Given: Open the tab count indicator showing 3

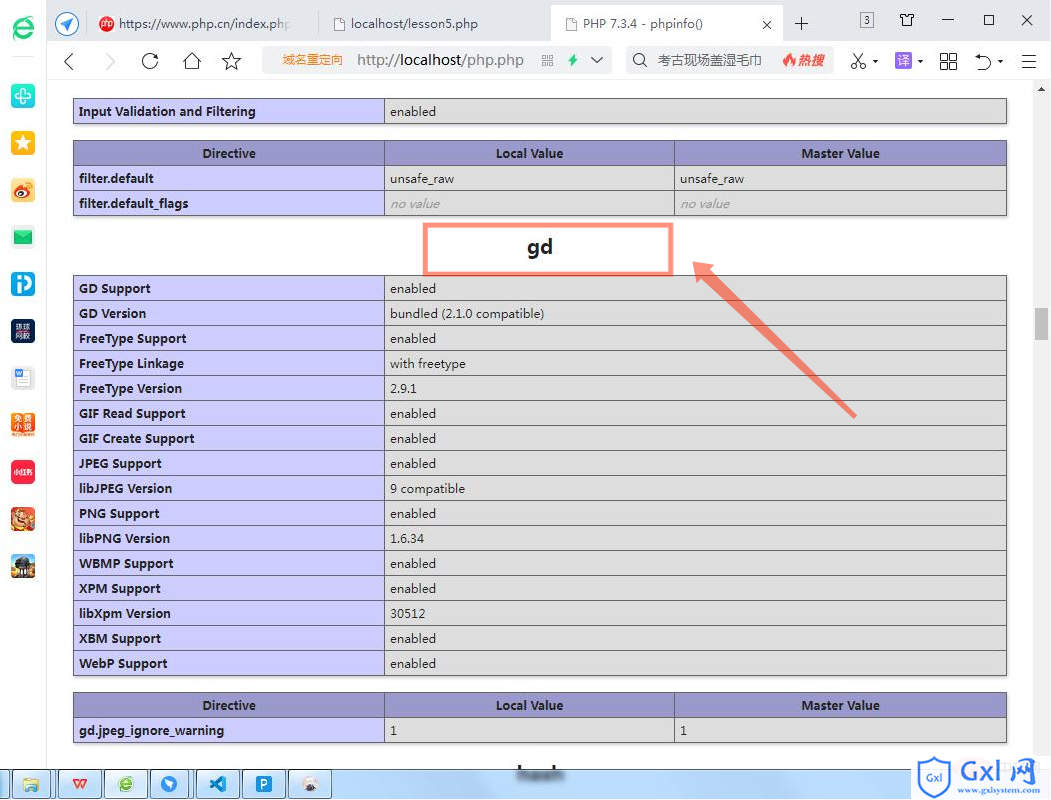Looking at the screenshot, I should 866,20.
